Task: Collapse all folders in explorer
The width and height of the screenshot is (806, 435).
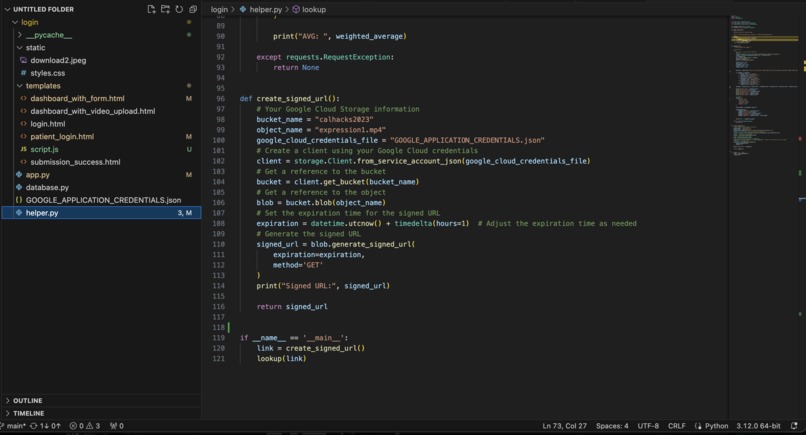Action: tap(193, 9)
